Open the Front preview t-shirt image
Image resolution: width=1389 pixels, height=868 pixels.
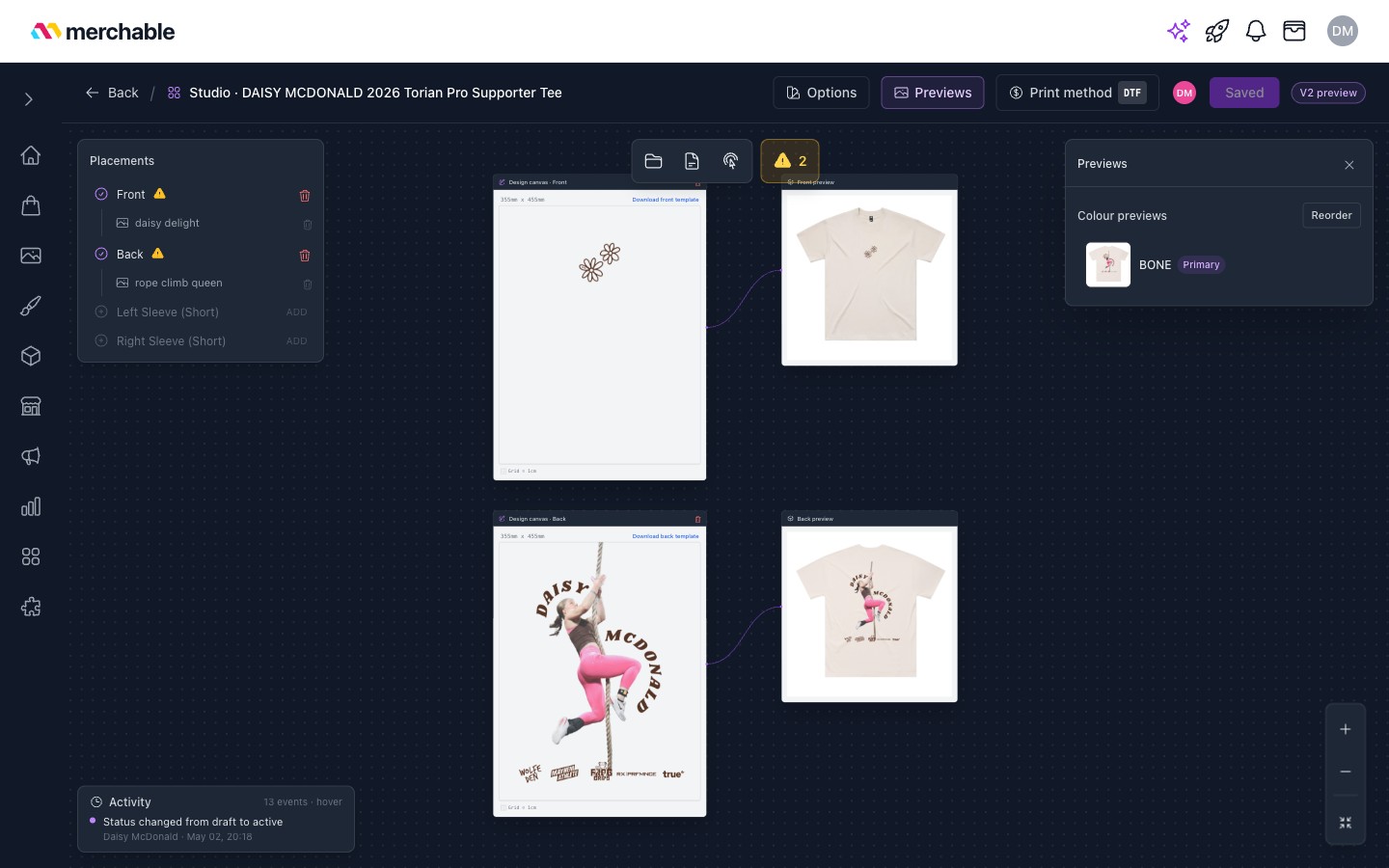tap(869, 276)
